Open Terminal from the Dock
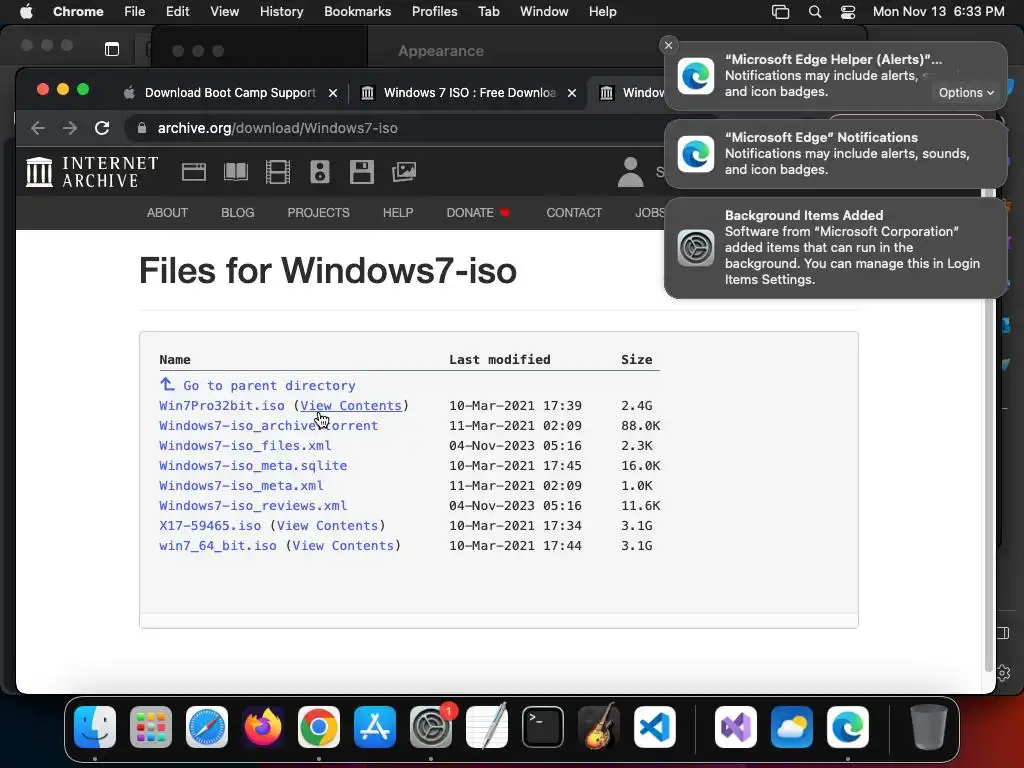The height and width of the screenshot is (768, 1024). 543,727
